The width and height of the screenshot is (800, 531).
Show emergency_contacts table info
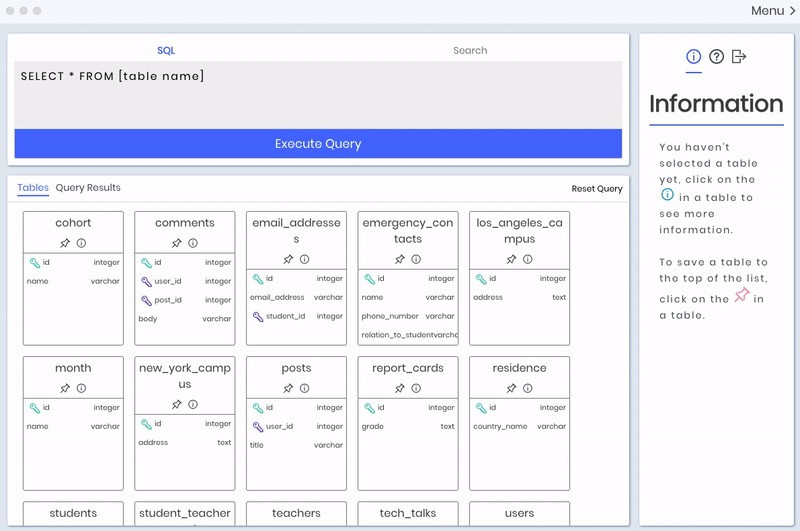(x=416, y=259)
